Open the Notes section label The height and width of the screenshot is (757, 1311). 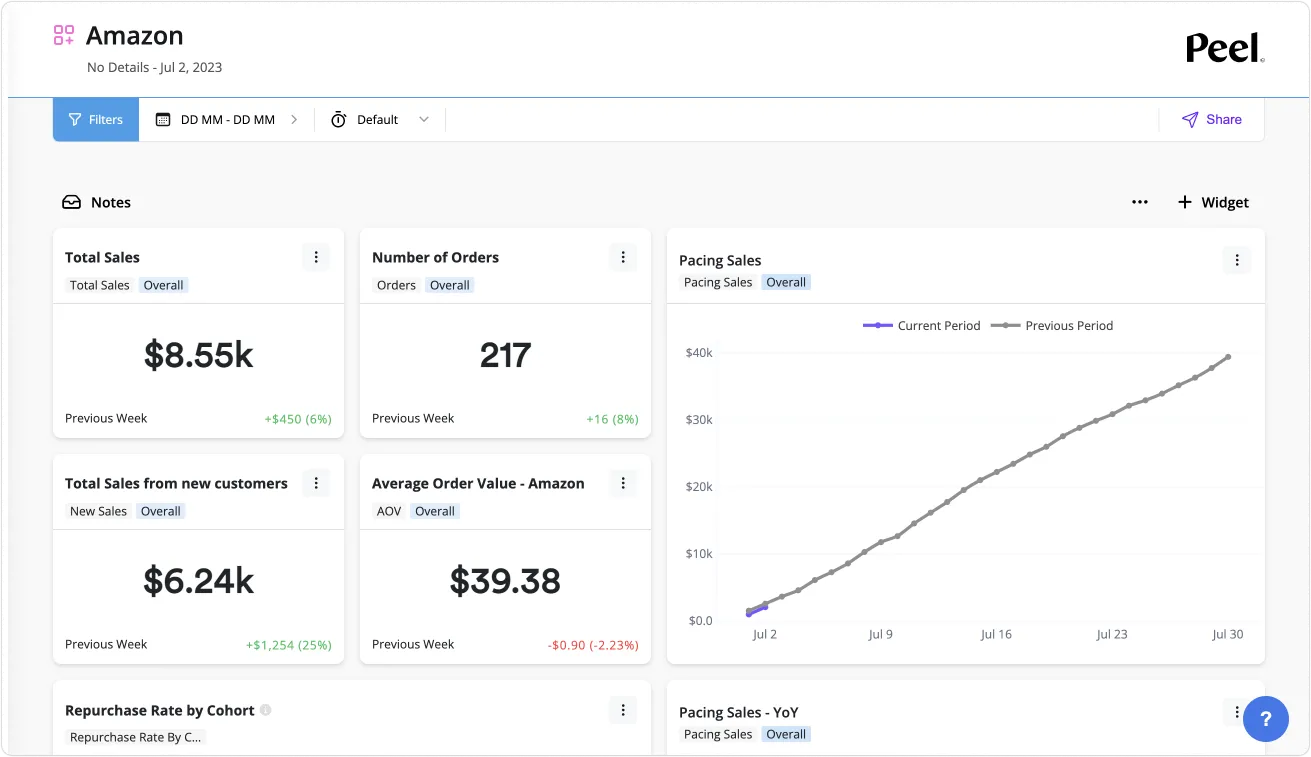[111, 202]
